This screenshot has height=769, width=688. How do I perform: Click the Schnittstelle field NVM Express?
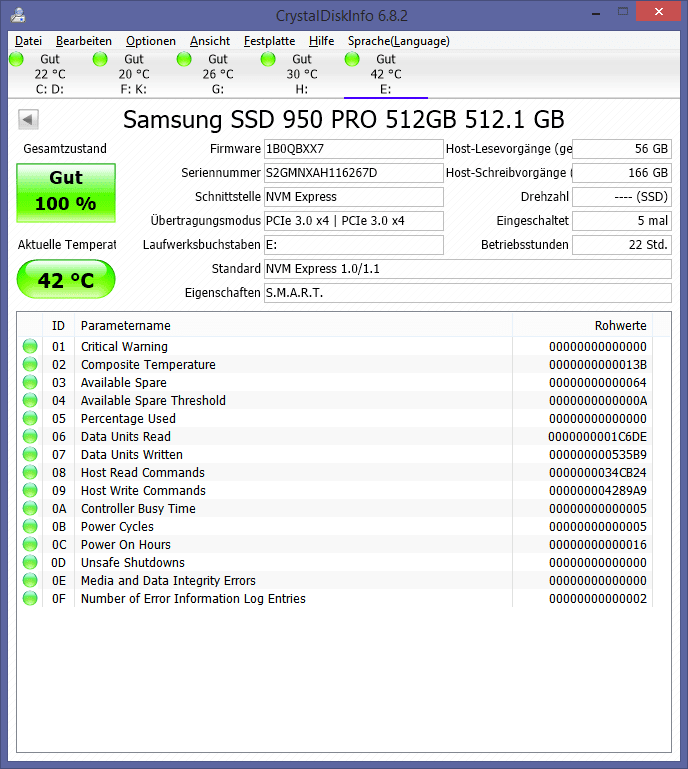click(354, 197)
